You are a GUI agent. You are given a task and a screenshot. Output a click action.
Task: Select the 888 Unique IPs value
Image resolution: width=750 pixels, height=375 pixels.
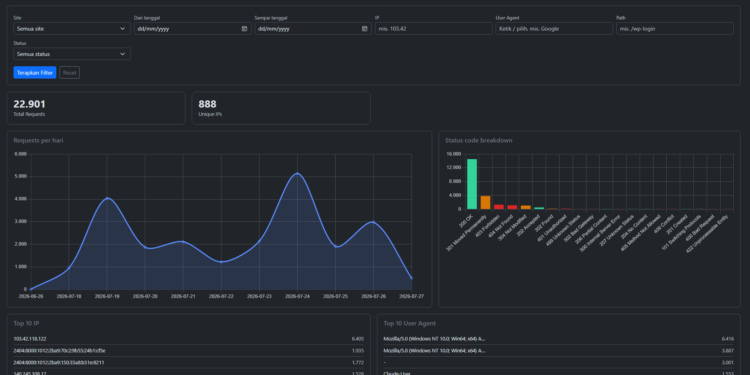208,104
